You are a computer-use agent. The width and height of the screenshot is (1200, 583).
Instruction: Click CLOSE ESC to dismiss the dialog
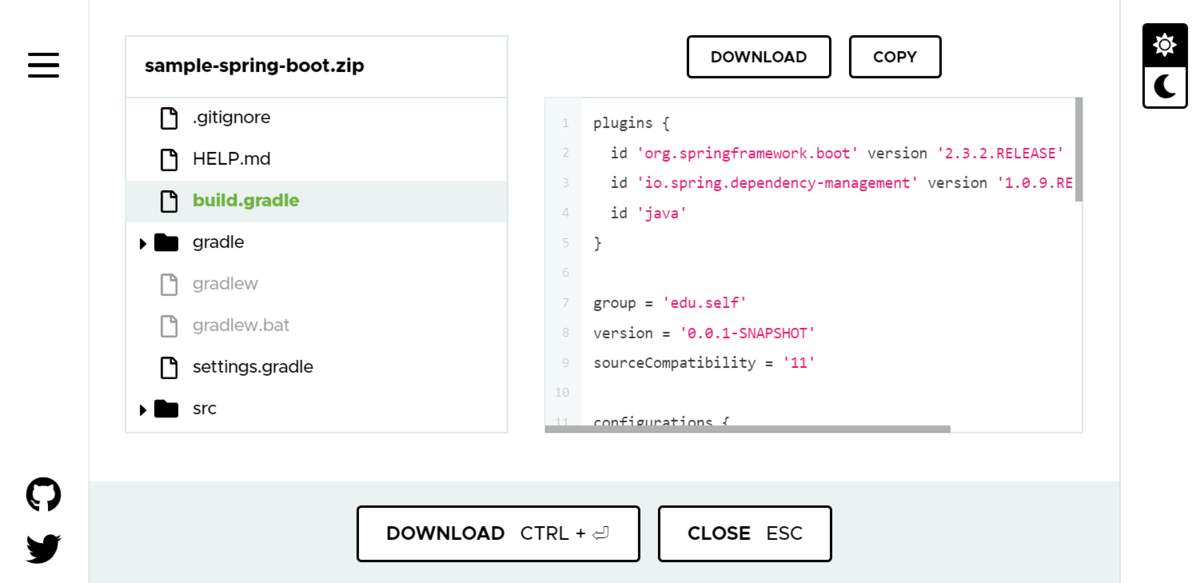[744, 533]
